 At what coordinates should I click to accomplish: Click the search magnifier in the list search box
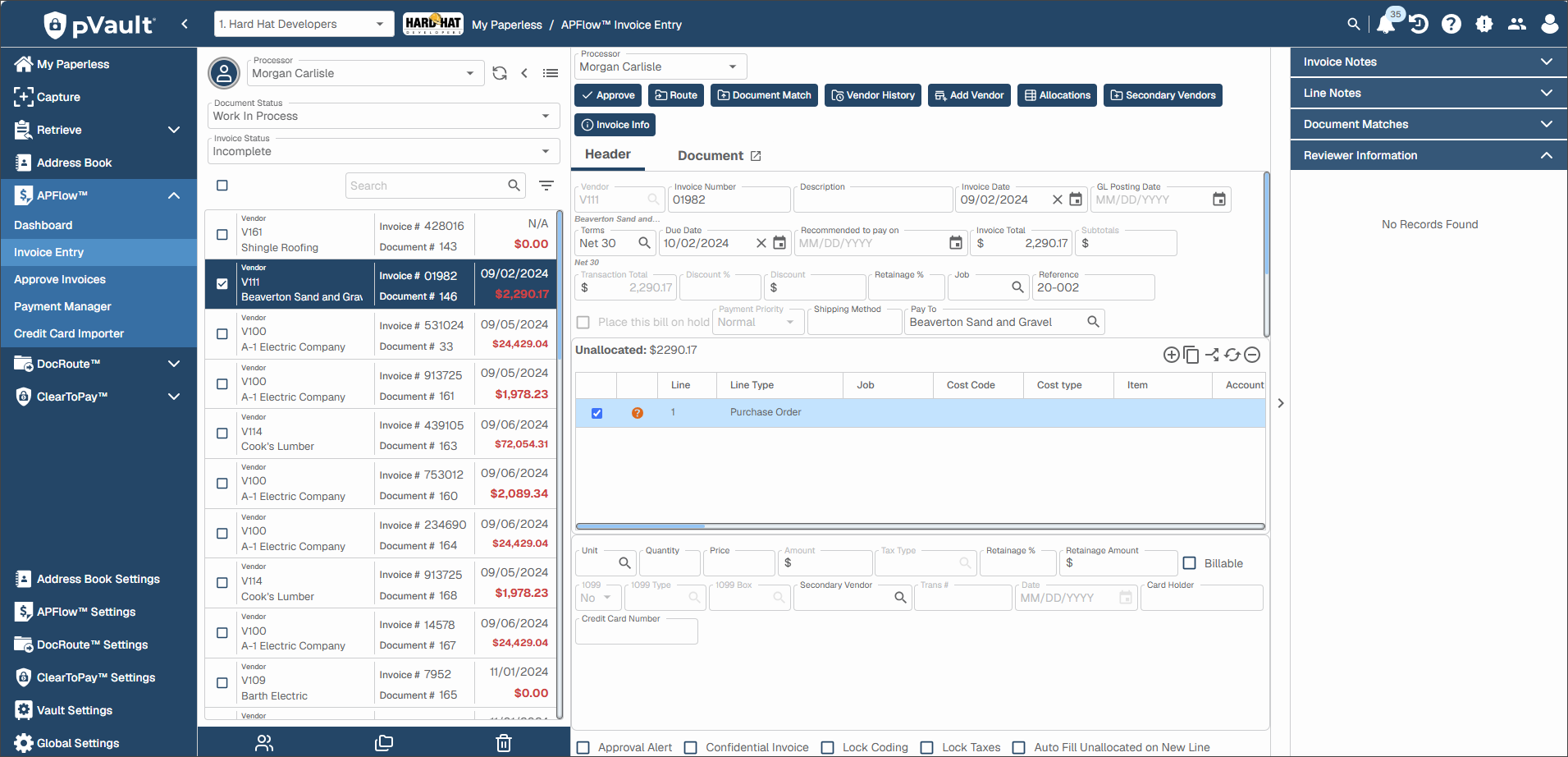514,186
